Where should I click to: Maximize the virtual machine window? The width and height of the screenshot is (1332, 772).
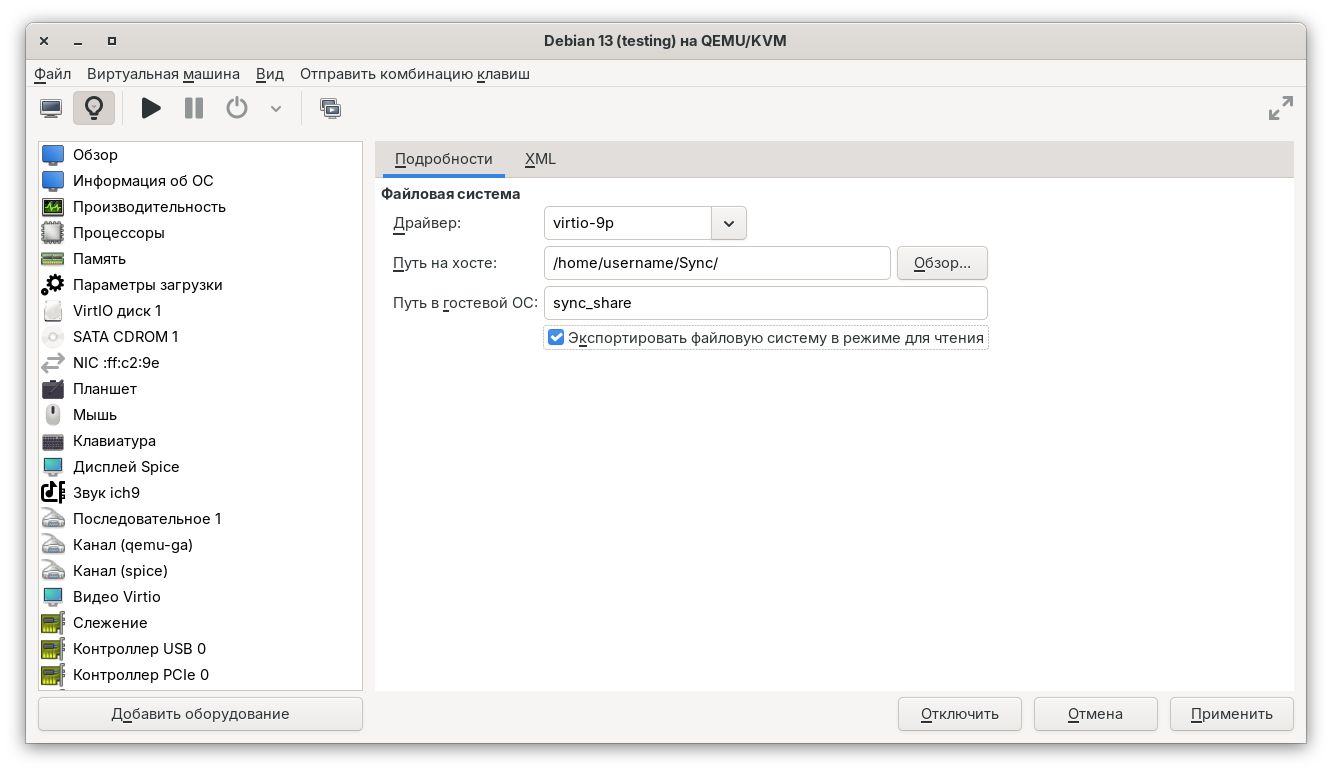pos(112,41)
